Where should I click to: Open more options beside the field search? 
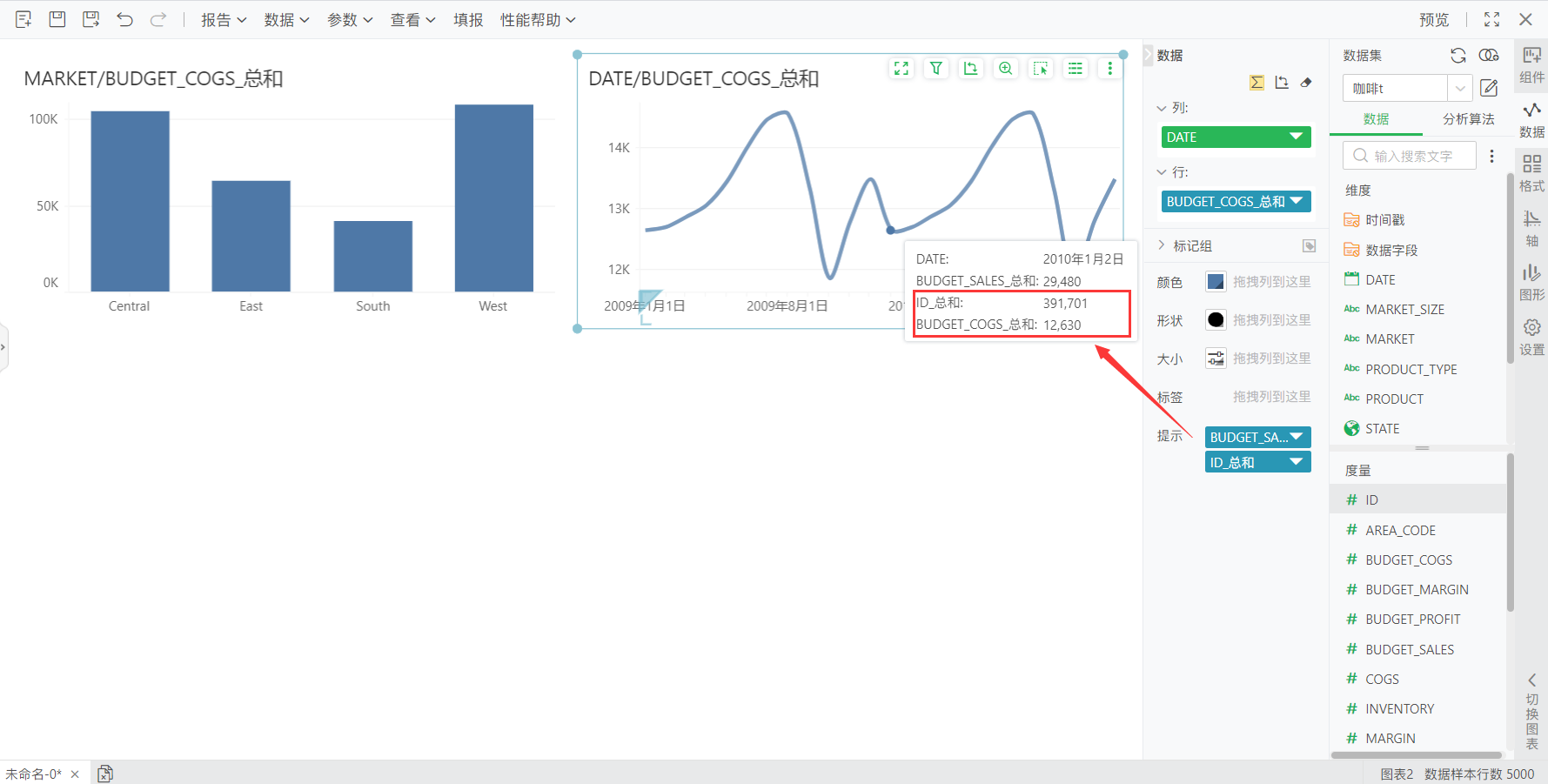tap(1491, 156)
